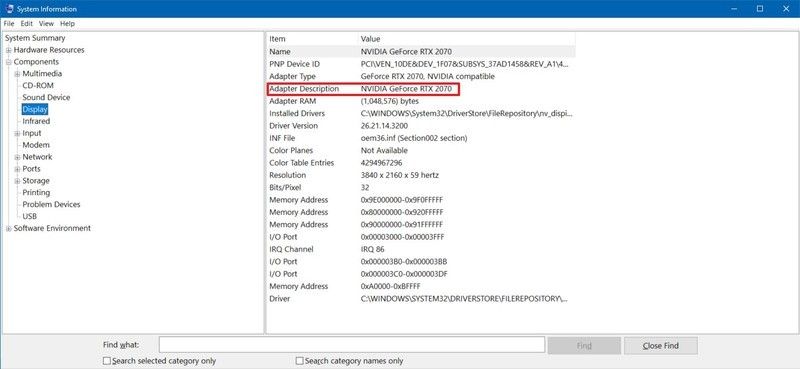
Task: Click the System Information title bar icon
Action: click(x=10, y=9)
